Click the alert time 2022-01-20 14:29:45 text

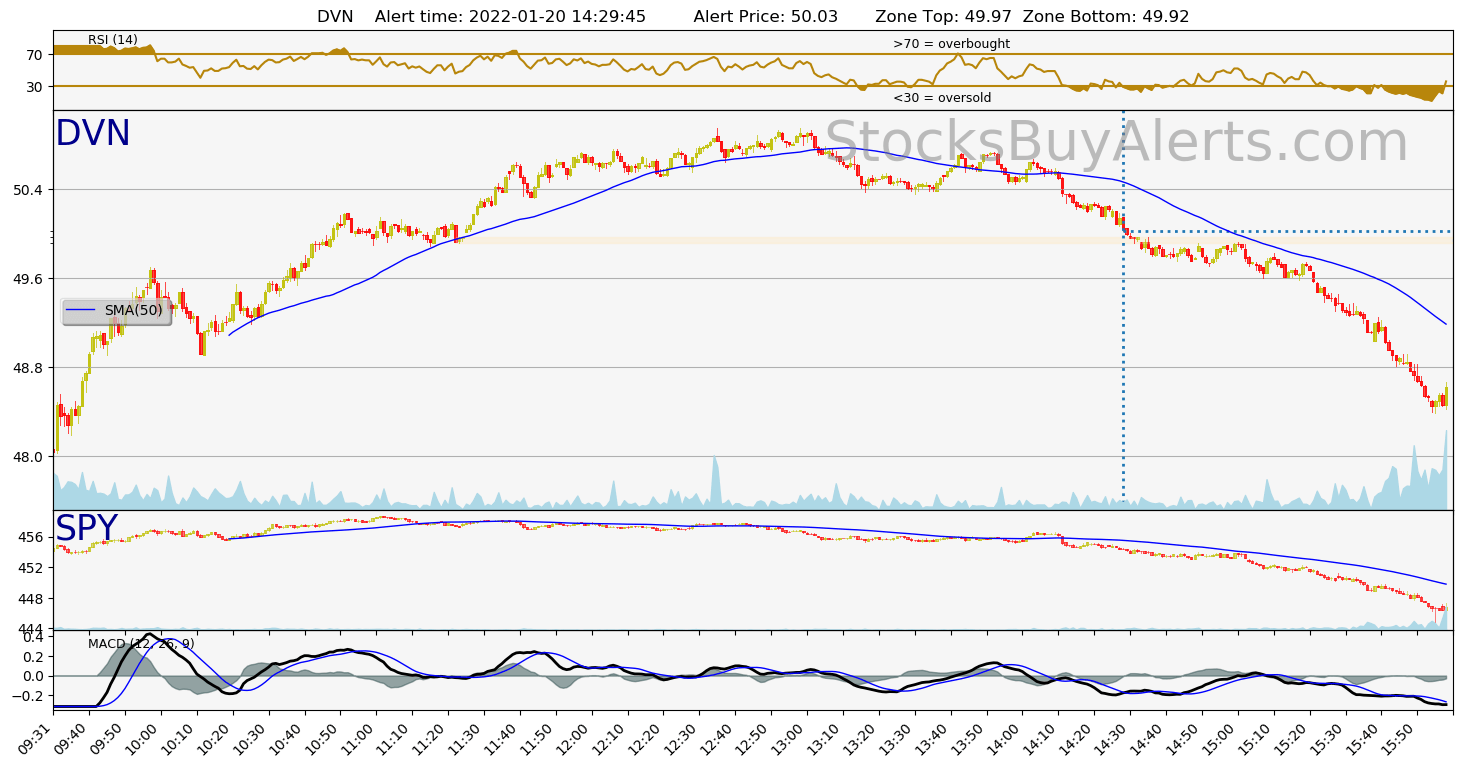coord(510,17)
